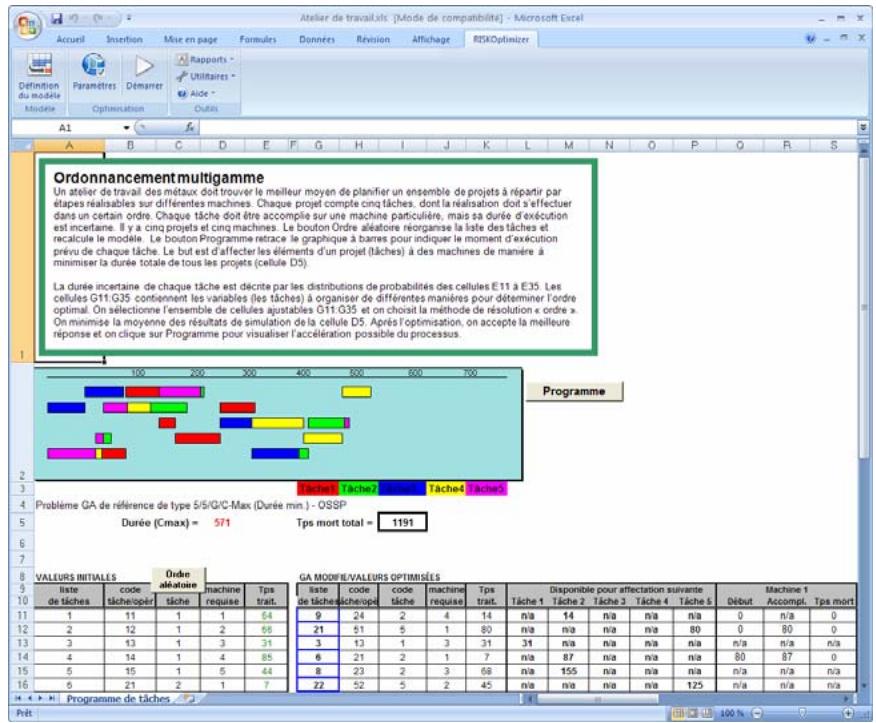Image resolution: width=876 pixels, height=723 pixels.
Task: Open the Données ribbon tab
Action: click(317, 40)
